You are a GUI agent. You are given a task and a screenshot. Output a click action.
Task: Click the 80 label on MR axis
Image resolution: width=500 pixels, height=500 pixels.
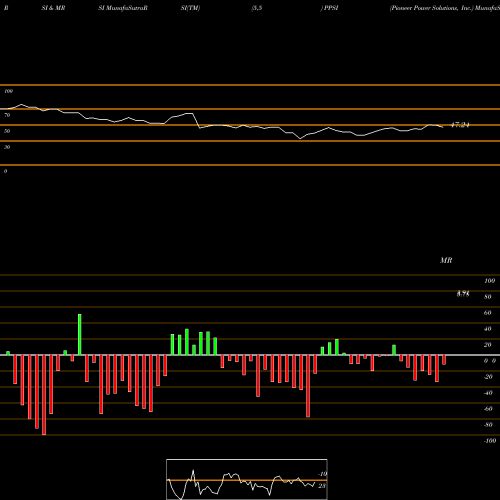[488, 297]
